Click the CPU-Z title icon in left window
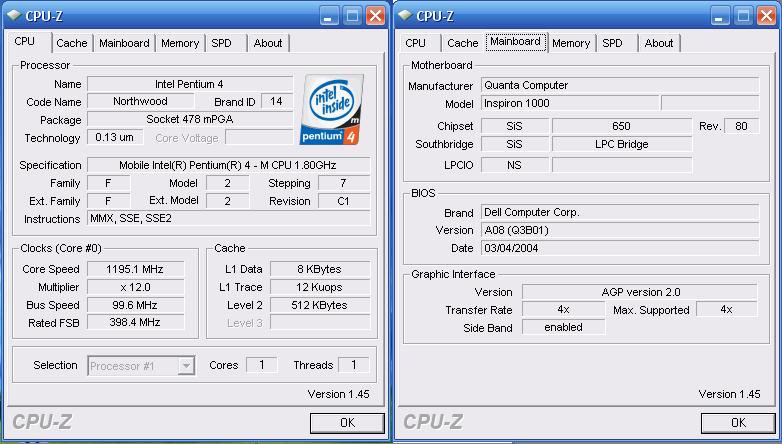The image size is (782, 444). coord(13,16)
